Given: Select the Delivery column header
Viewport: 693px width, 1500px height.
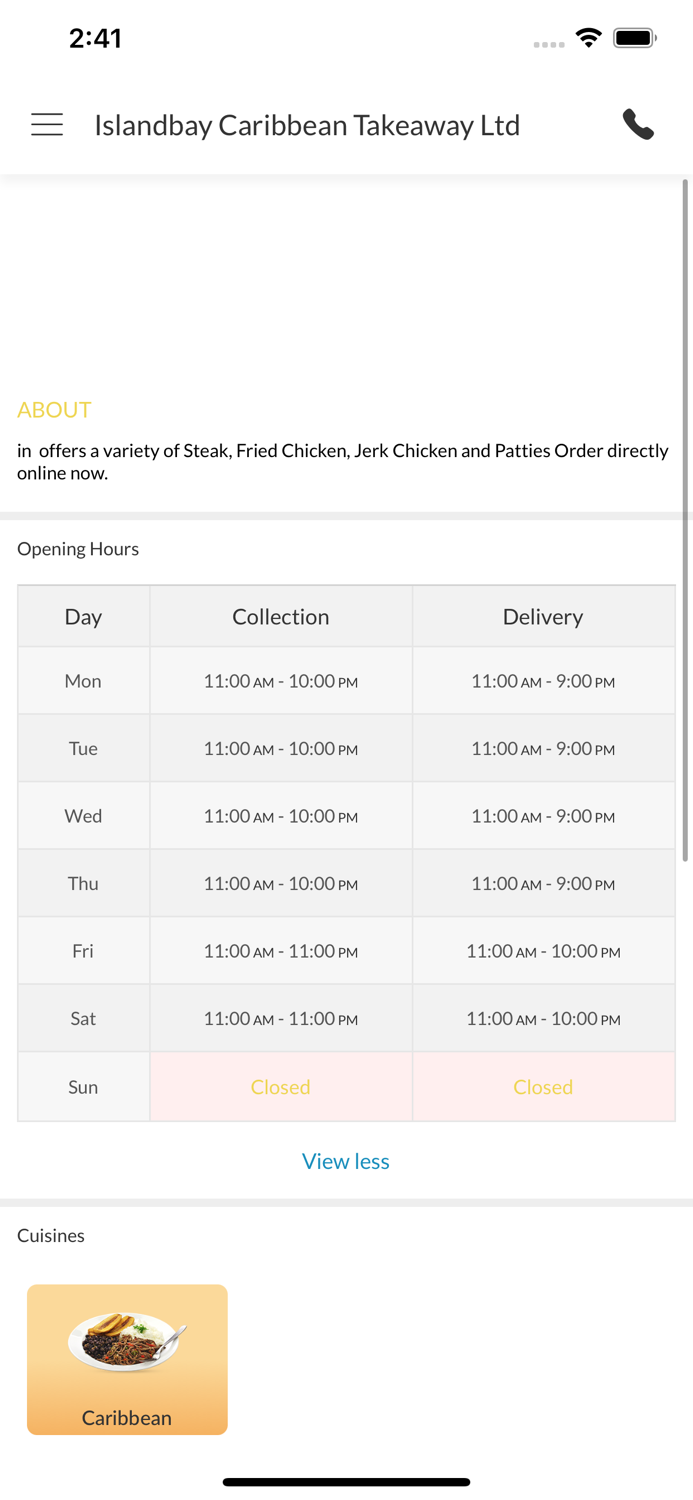Looking at the screenshot, I should coord(543,617).
